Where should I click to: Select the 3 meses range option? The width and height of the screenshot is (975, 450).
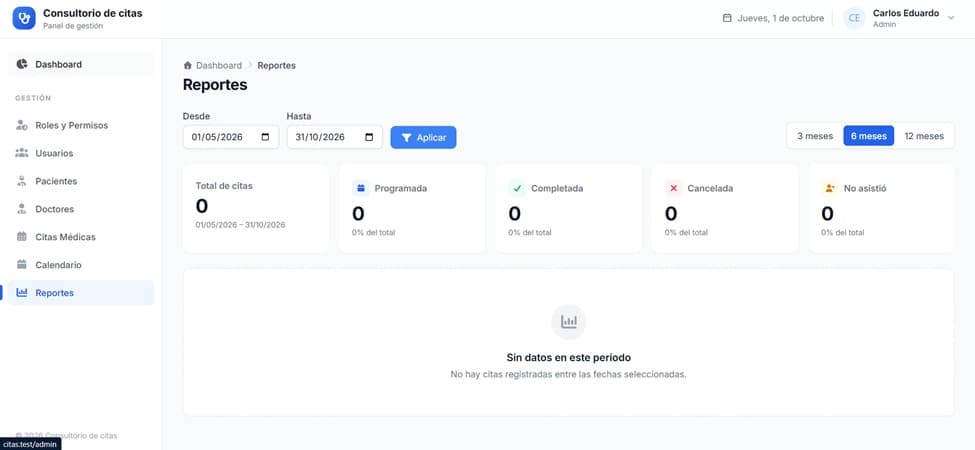point(815,136)
